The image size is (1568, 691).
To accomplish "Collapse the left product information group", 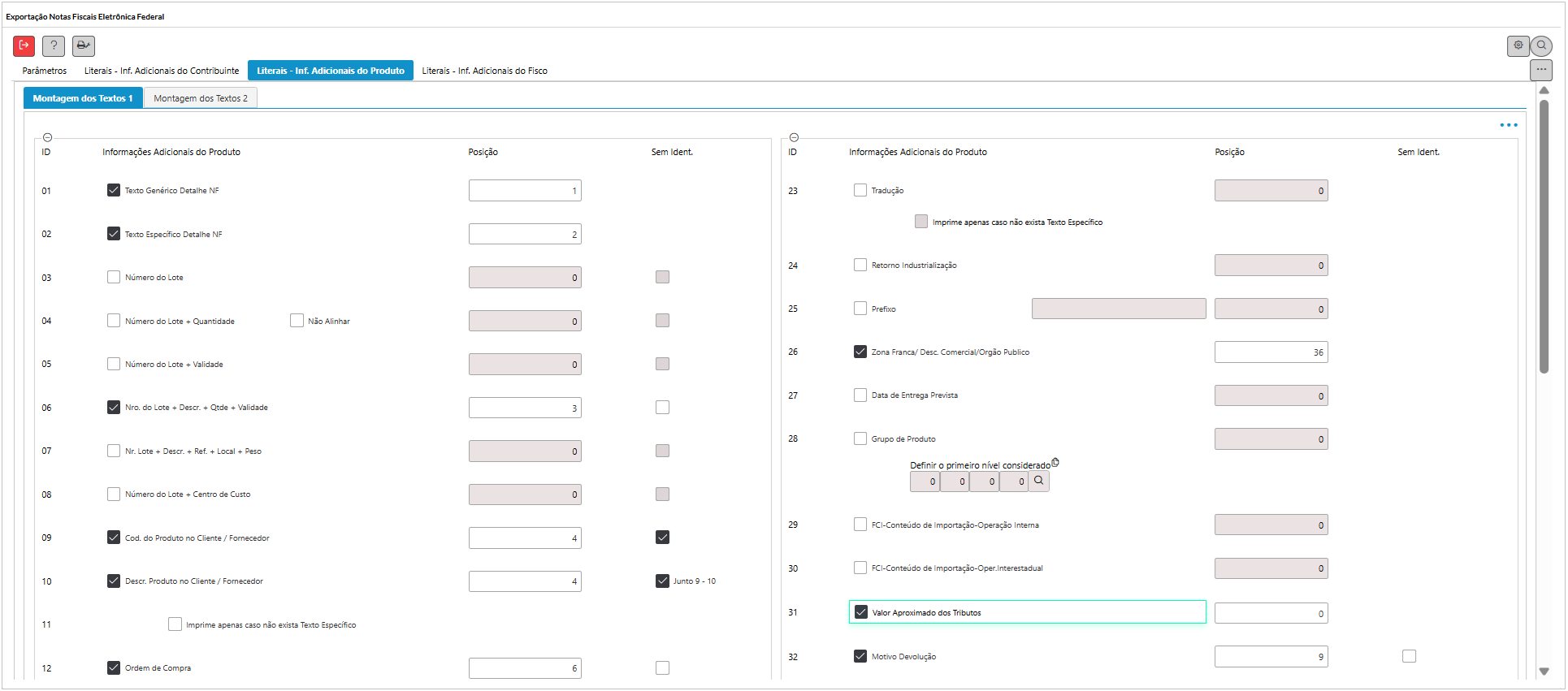I will click(x=47, y=138).
